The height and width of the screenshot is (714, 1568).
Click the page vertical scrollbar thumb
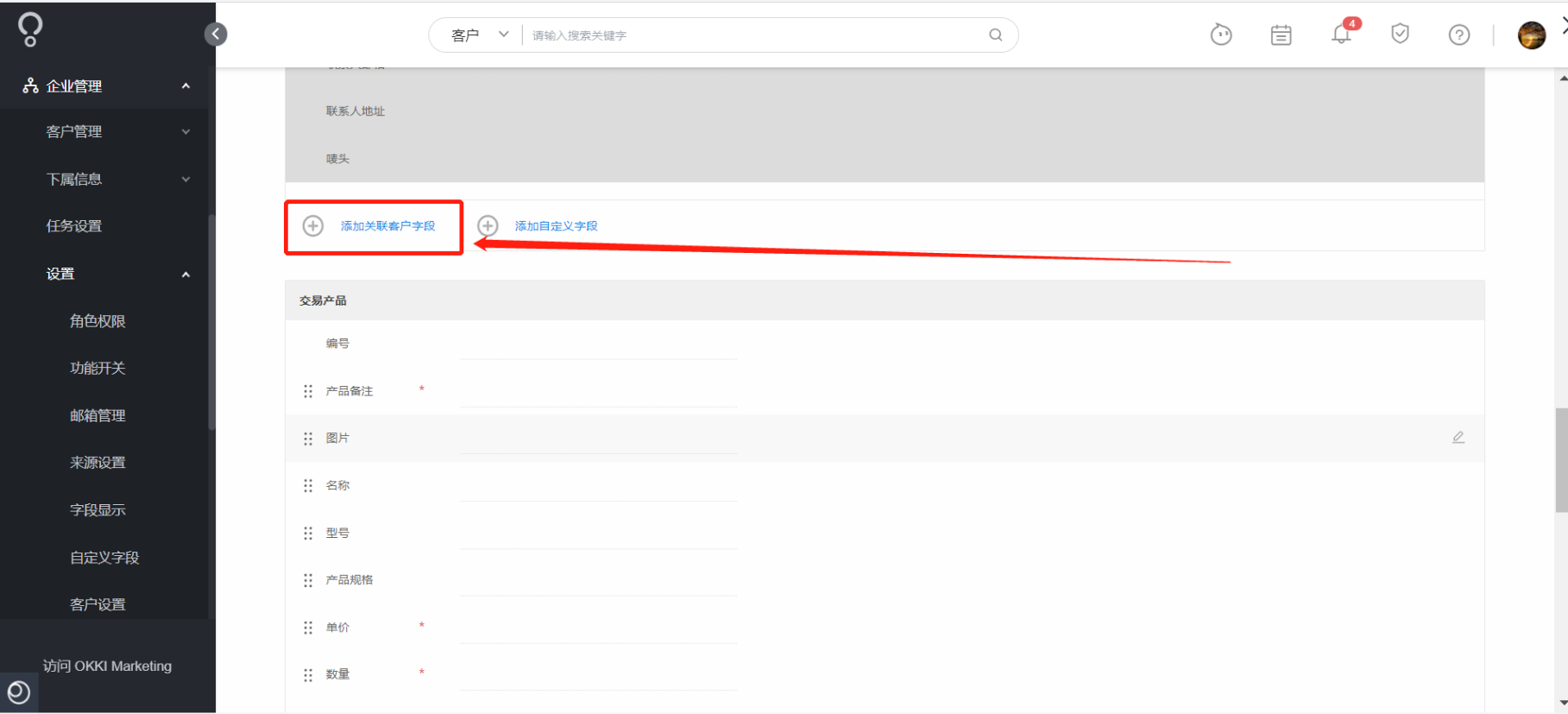[1561, 460]
